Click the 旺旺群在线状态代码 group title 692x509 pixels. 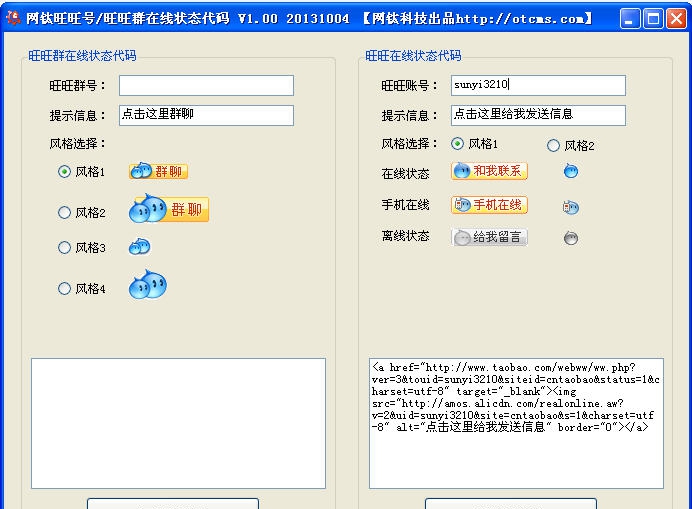(x=82, y=56)
